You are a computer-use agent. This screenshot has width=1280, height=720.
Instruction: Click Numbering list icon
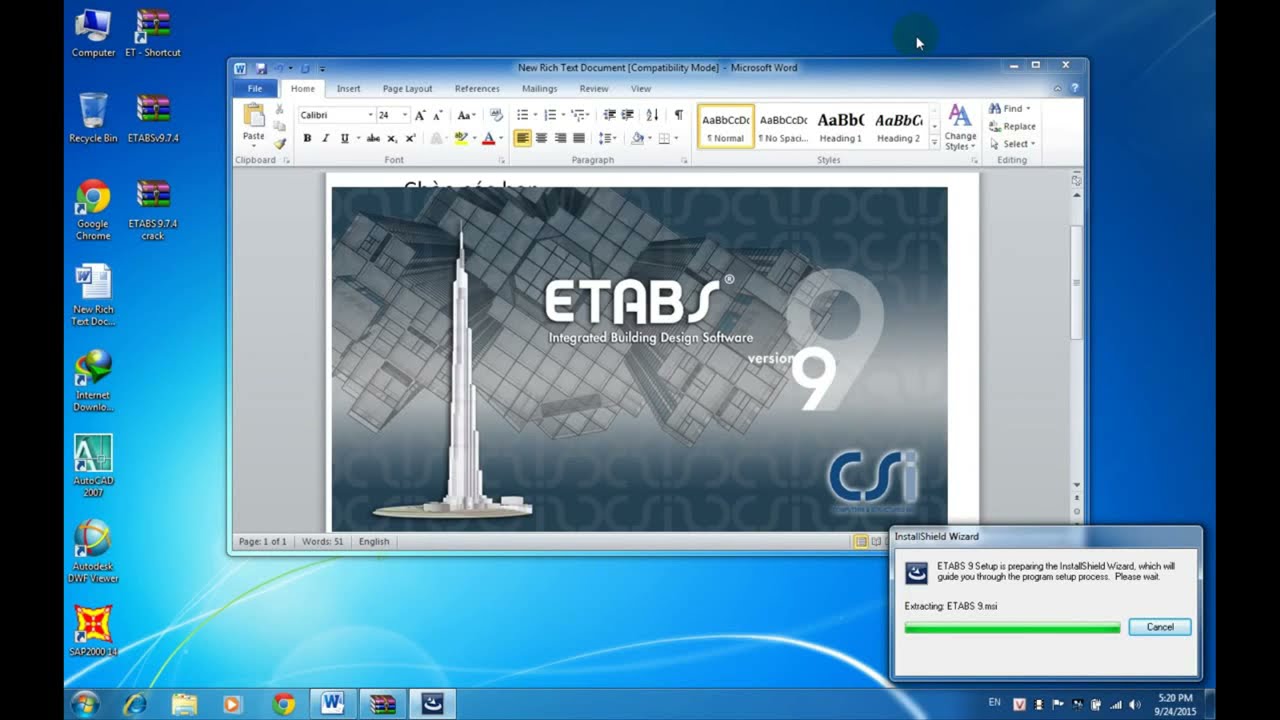(x=552, y=115)
